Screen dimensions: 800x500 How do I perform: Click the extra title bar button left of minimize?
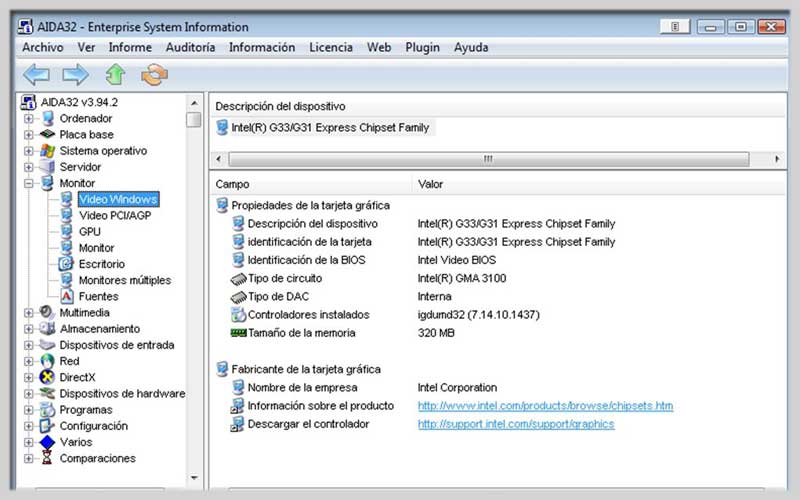tap(675, 27)
